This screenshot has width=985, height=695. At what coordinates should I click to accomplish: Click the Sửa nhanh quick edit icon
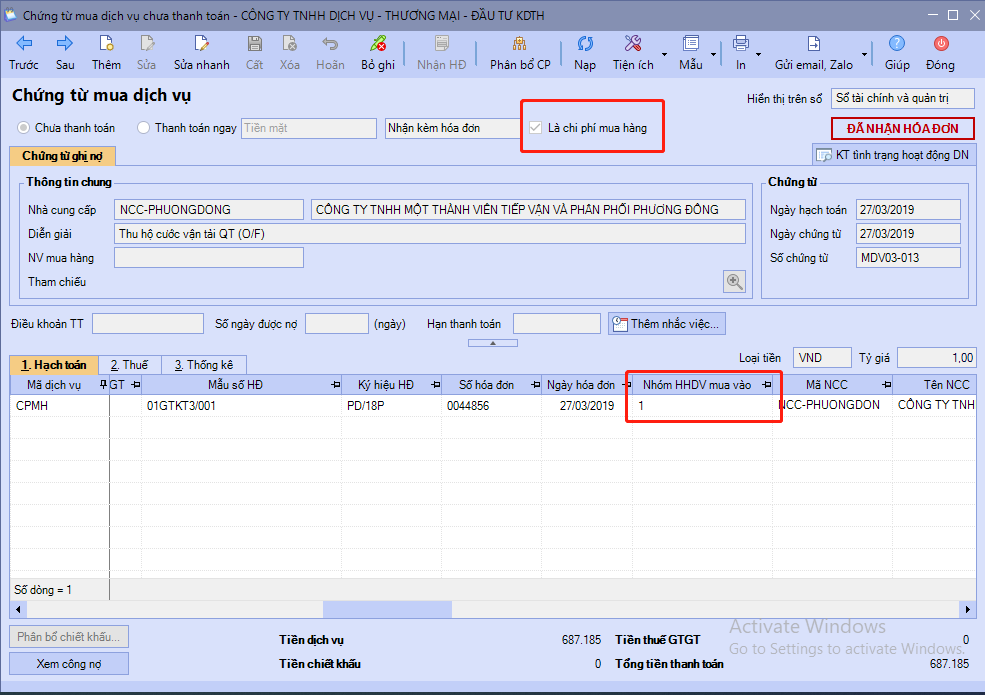point(201,44)
